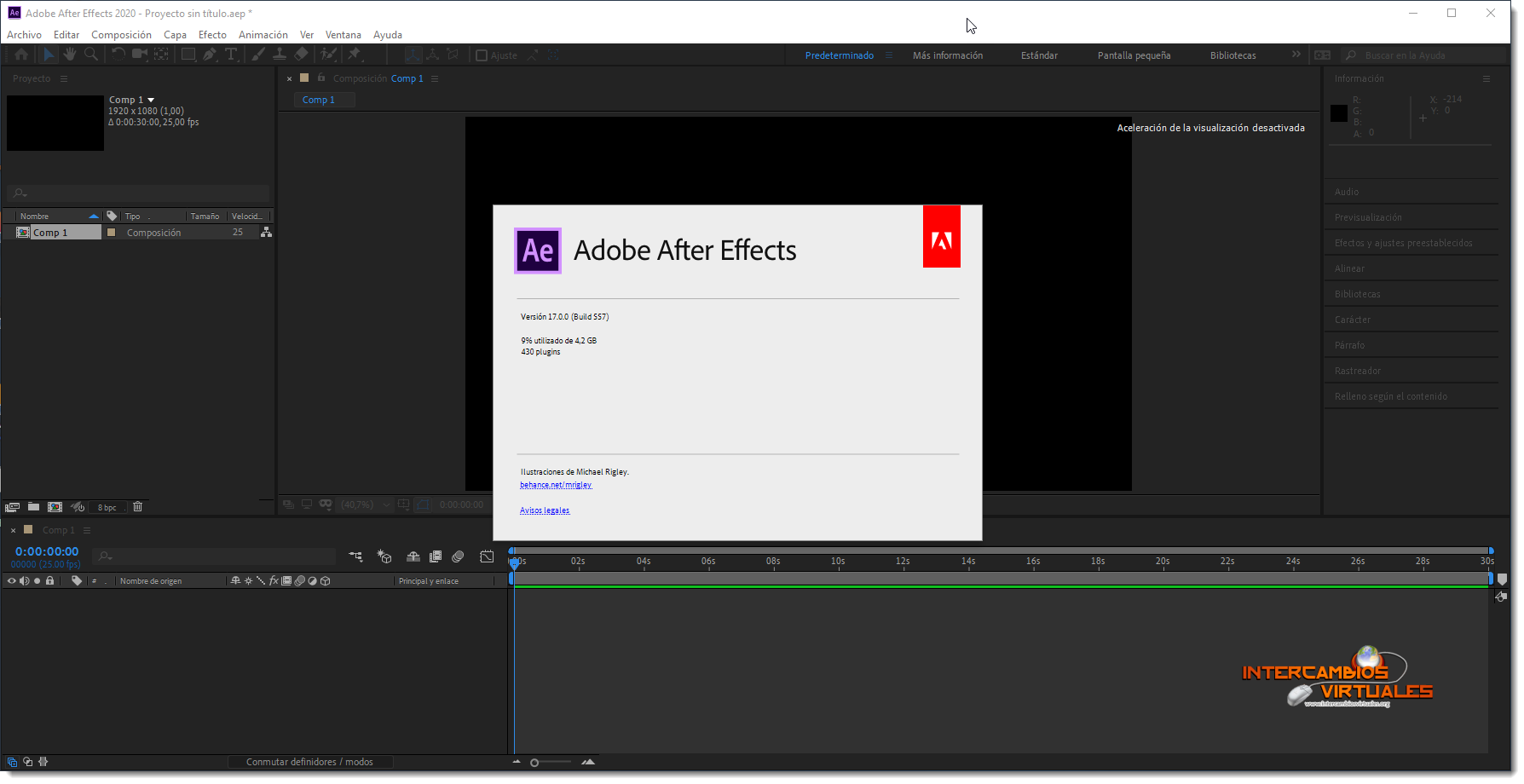Expand the workspace overflow chevrons
1524x784 pixels.
[1296, 55]
